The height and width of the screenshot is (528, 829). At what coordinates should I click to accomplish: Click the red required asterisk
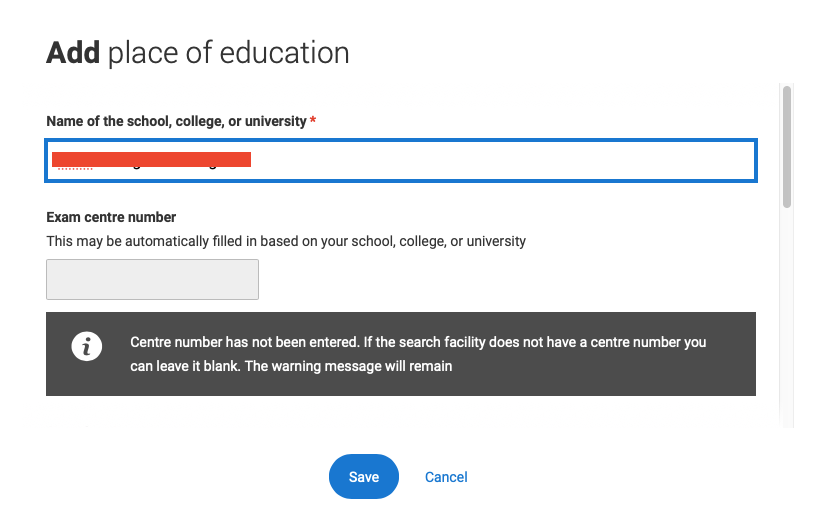tap(313, 122)
